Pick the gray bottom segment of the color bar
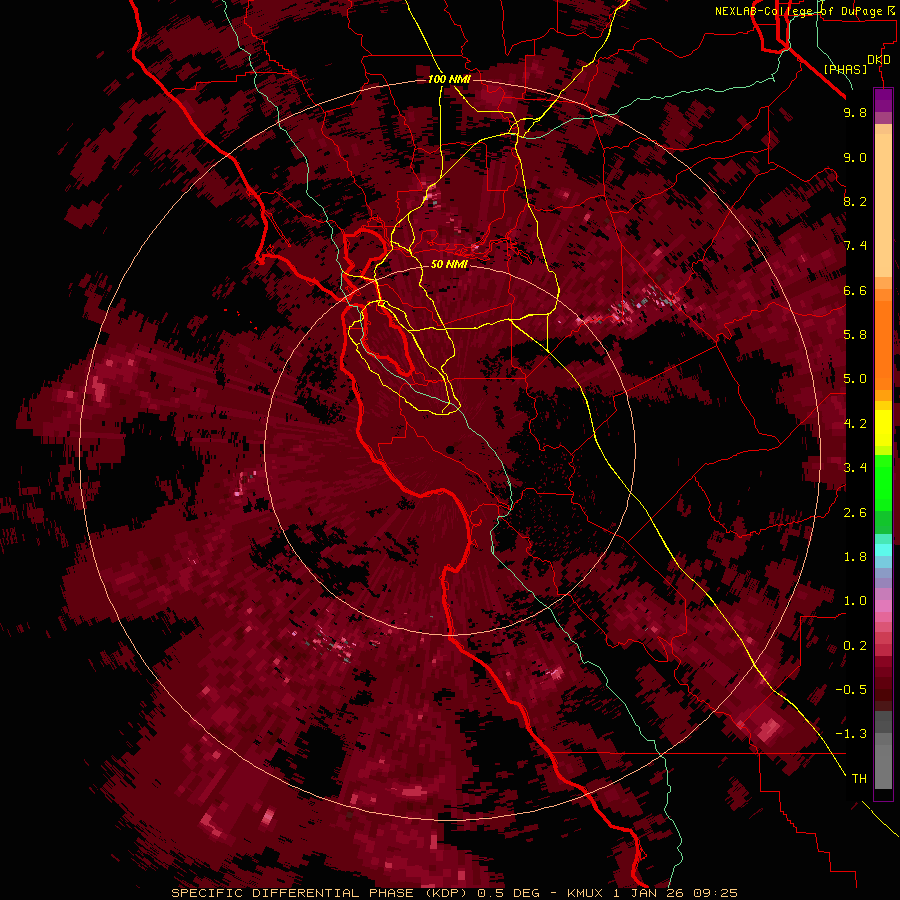This screenshot has width=900, height=900. 883,761
